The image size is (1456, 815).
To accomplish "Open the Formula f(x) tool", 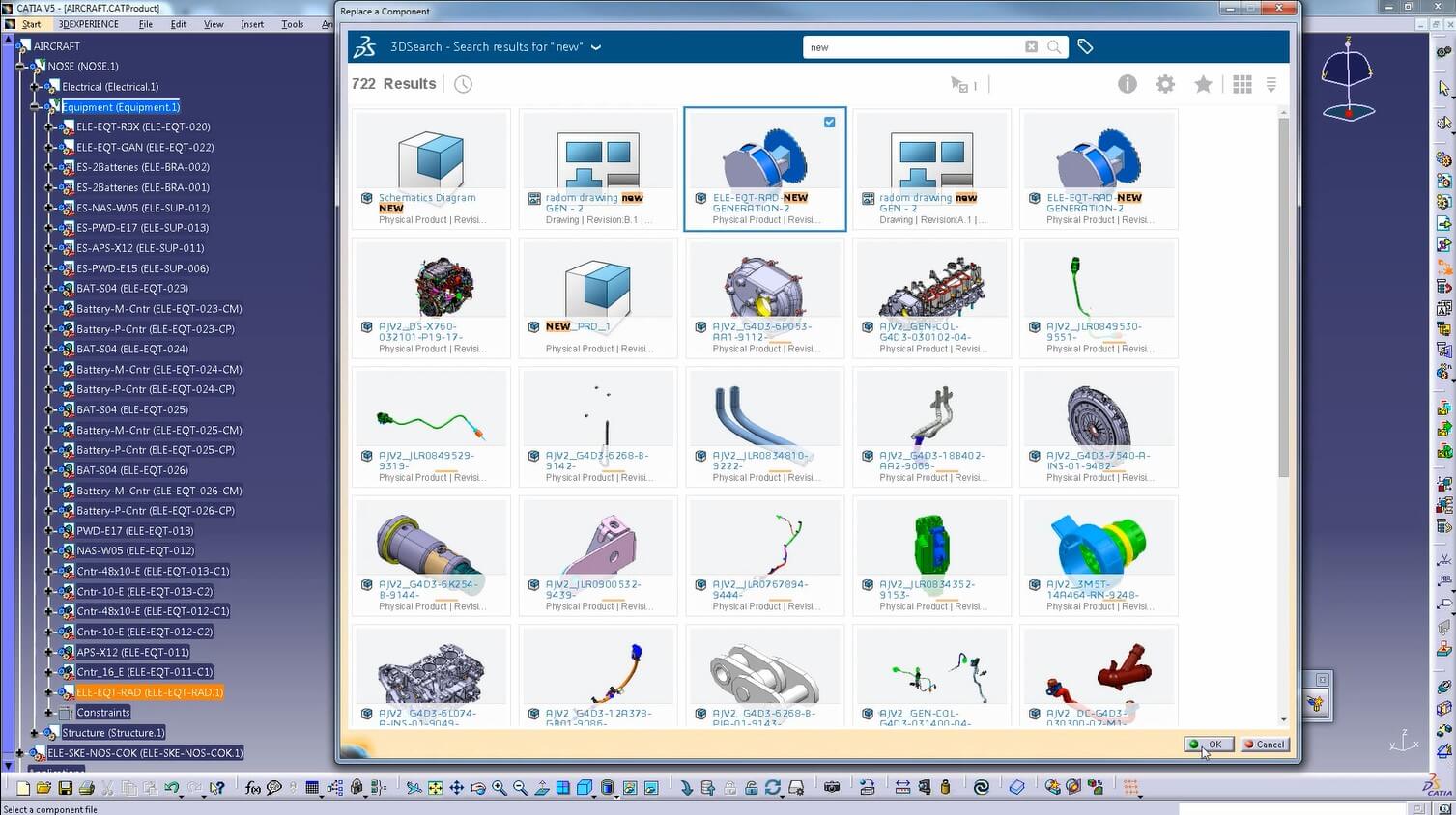I will (x=252, y=788).
